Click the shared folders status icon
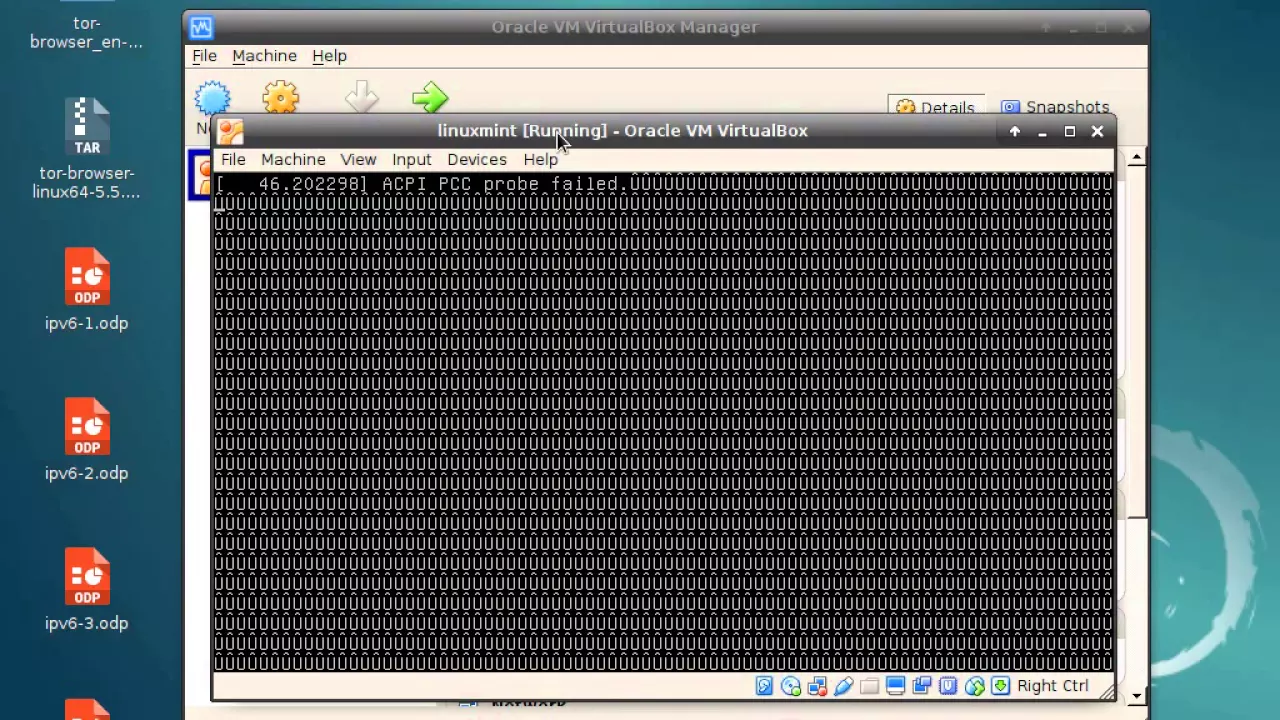The width and height of the screenshot is (1280, 720). [x=869, y=686]
